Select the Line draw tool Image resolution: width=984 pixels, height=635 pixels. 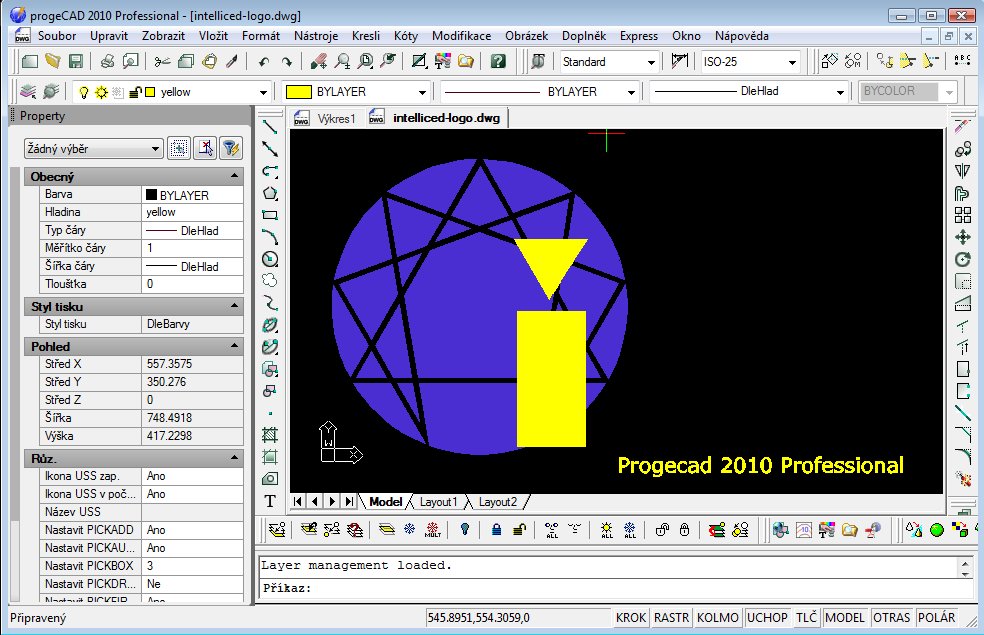(x=270, y=127)
